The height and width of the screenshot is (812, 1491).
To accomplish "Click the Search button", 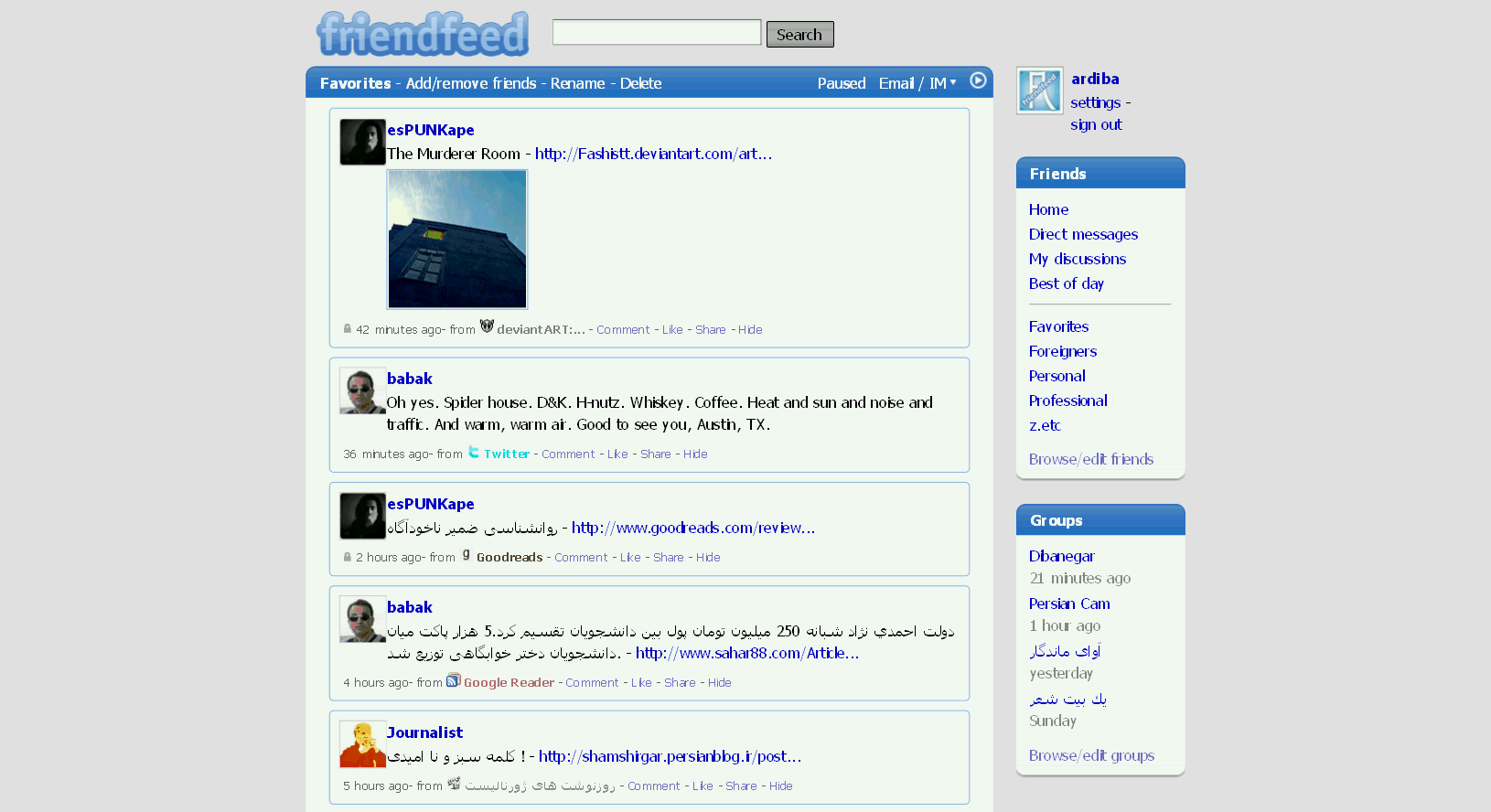I will (x=799, y=34).
